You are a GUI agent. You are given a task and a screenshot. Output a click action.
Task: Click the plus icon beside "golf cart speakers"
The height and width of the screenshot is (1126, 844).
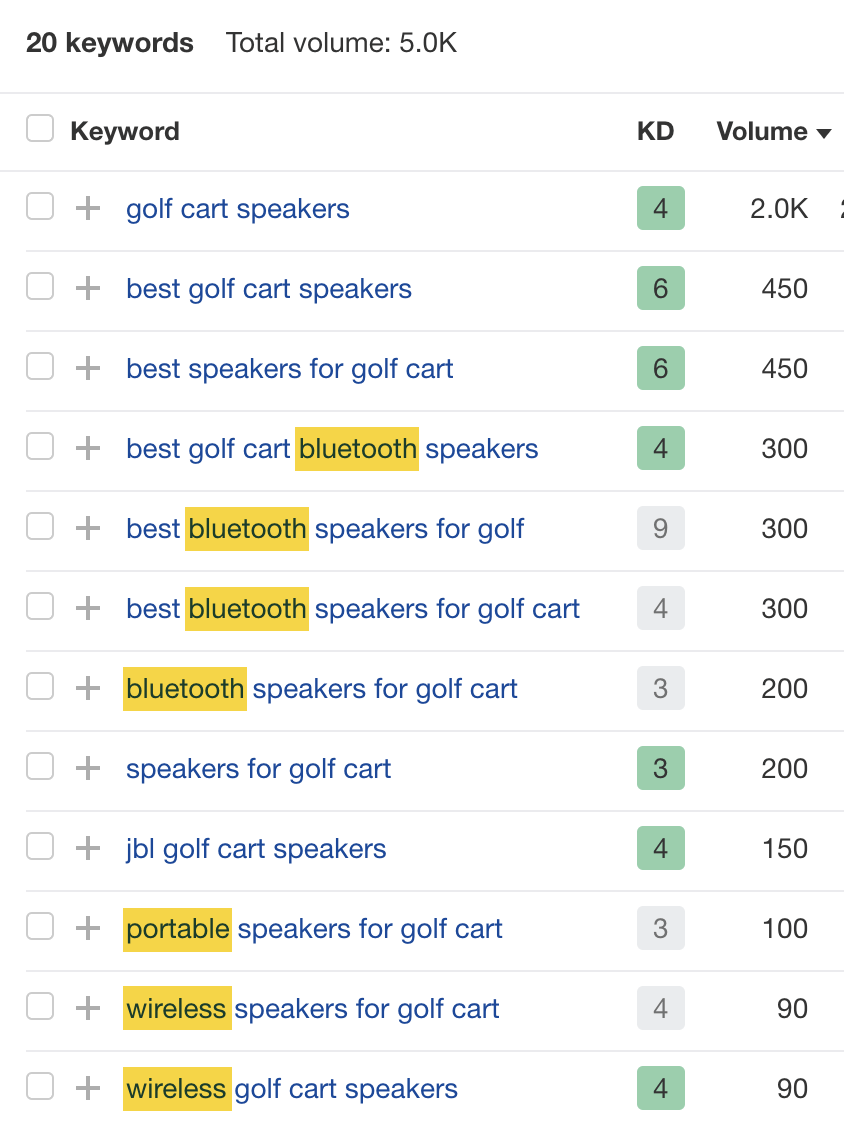pos(88,208)
